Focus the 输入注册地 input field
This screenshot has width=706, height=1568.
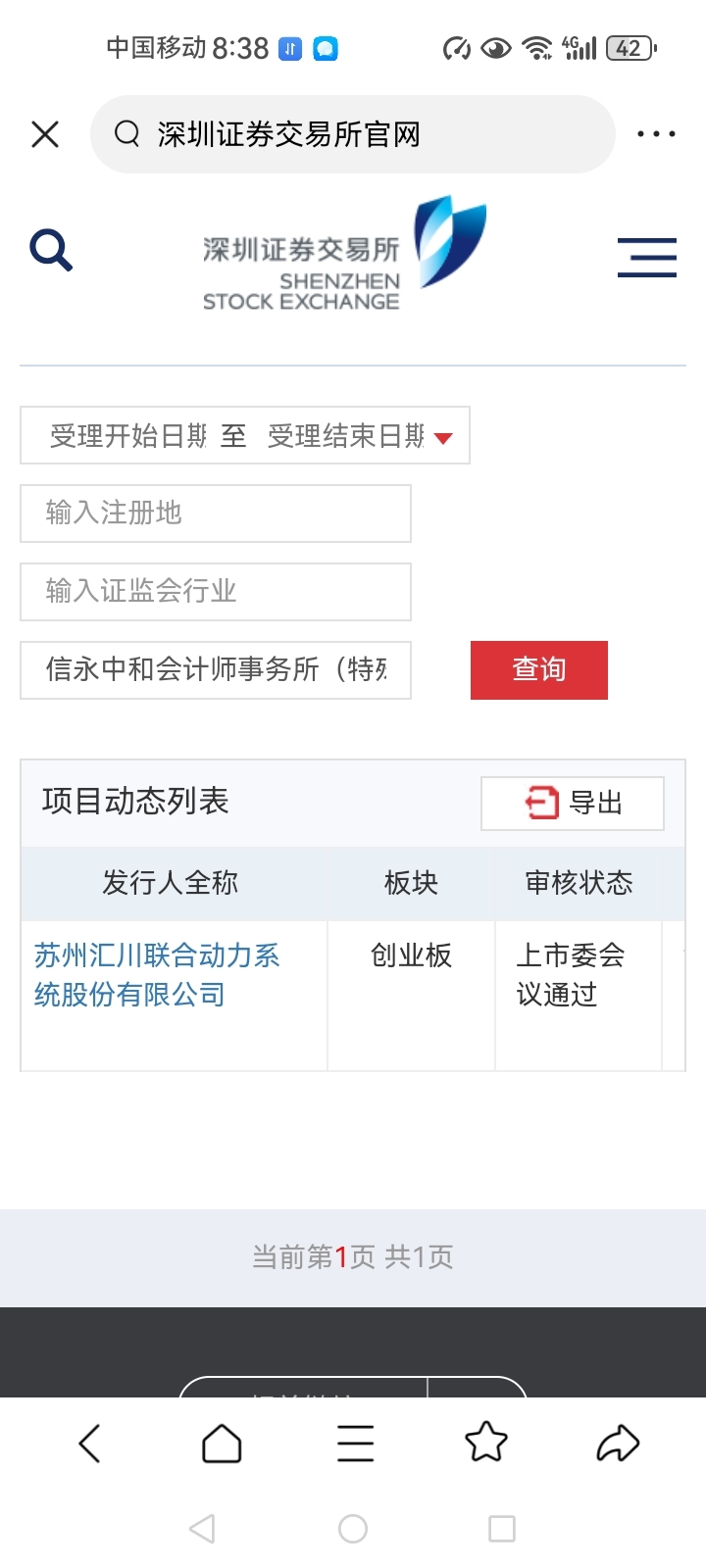pyautogui.click(x=216, y=514)
